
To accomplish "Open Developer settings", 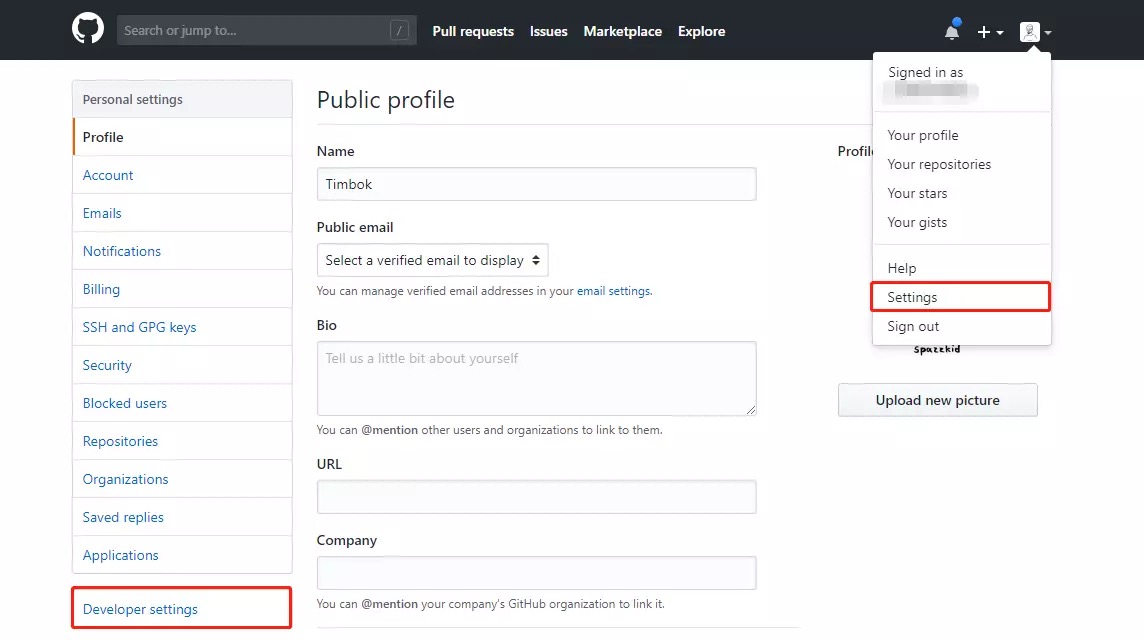I will pos(182,608).
